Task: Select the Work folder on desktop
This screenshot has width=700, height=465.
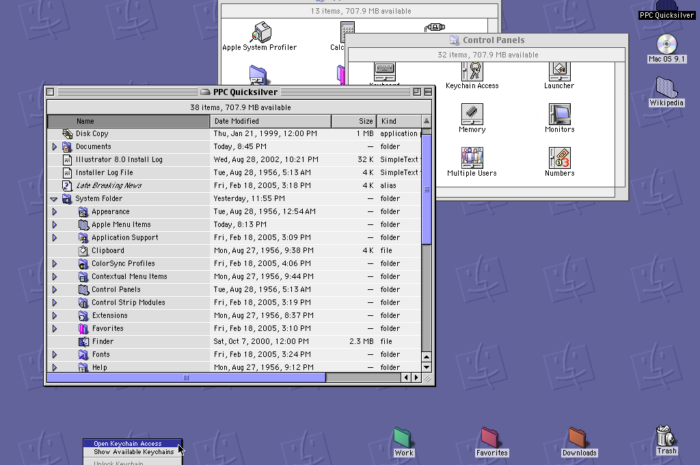Action: click(x=403, y=438)
